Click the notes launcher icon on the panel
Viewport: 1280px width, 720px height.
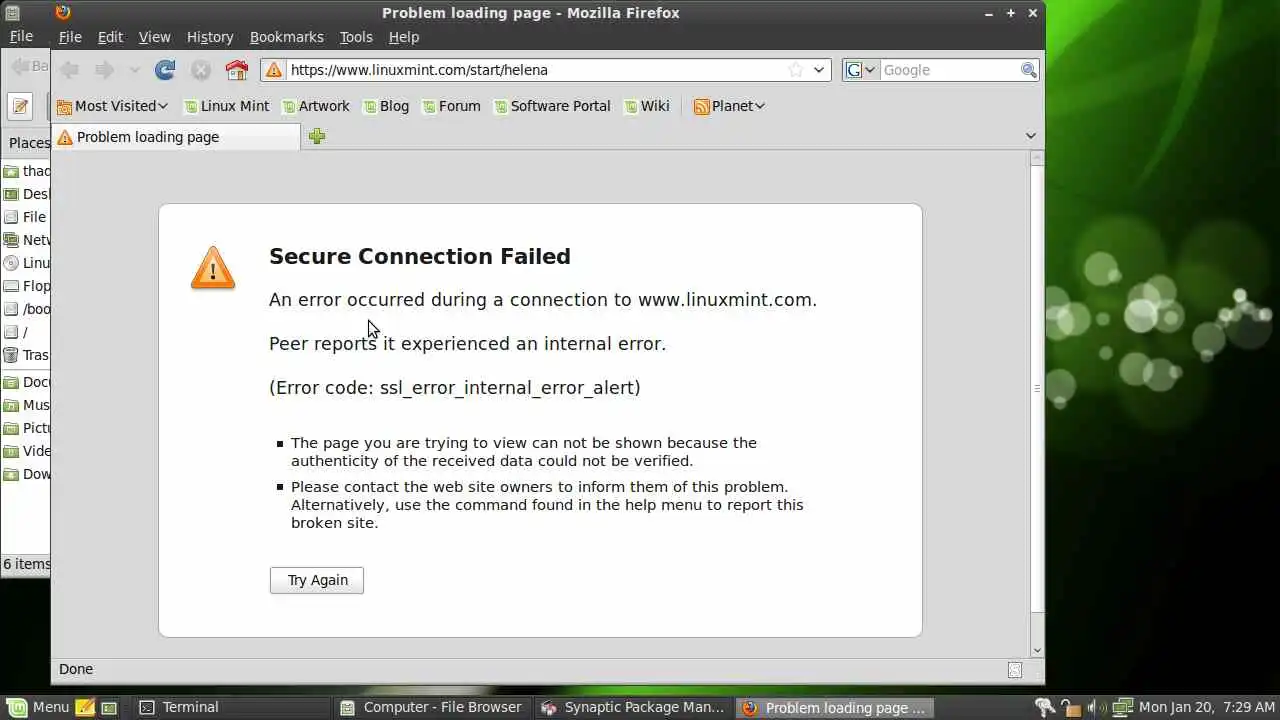(x=85, y=707)
